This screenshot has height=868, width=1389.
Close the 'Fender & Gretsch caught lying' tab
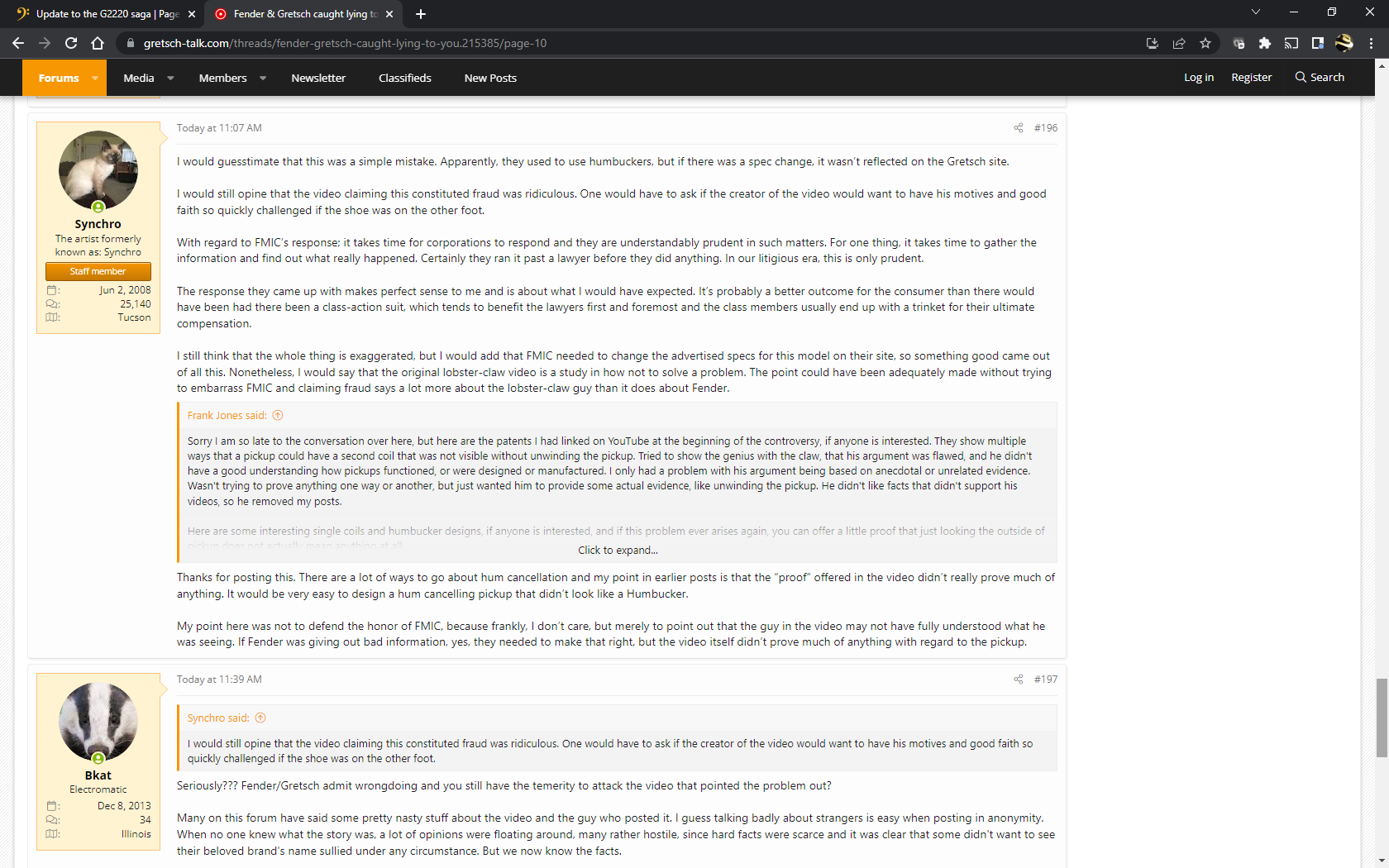tap(389, 14)
